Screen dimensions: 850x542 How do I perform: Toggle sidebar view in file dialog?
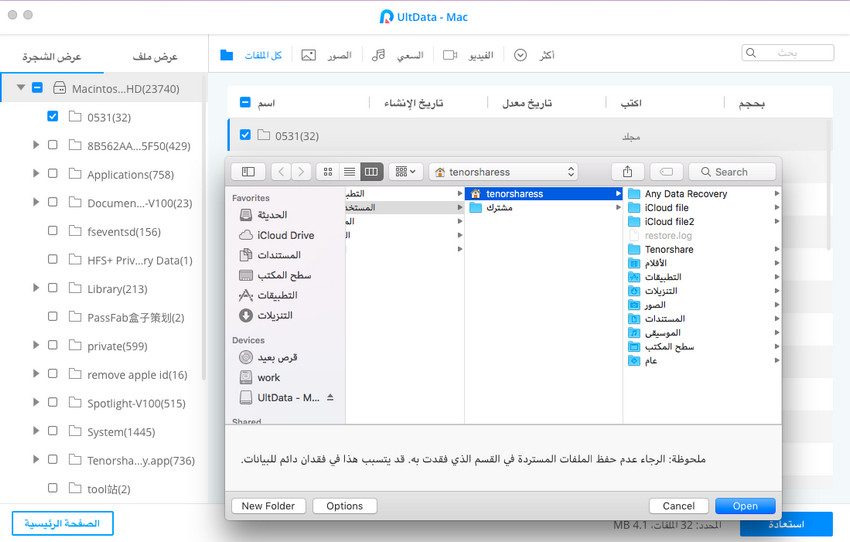[248, 172]
